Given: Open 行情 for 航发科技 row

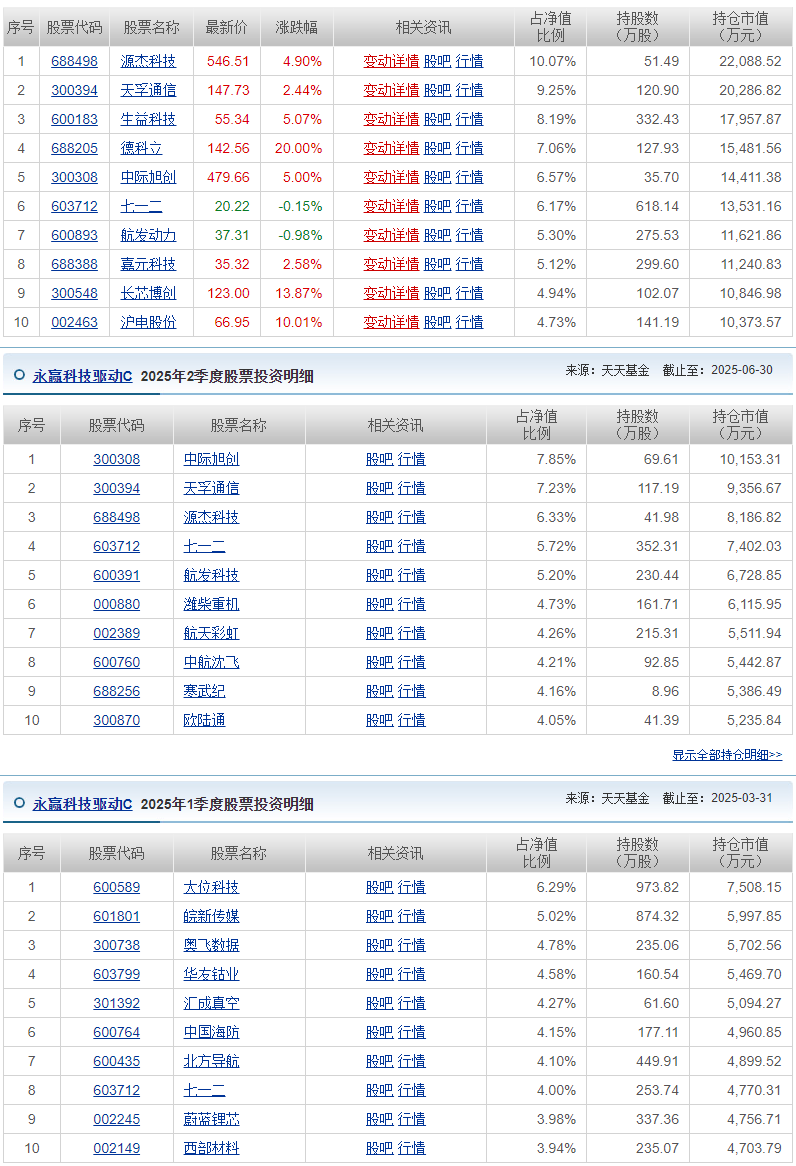Looking at the screenshot, I should point(411,576).
